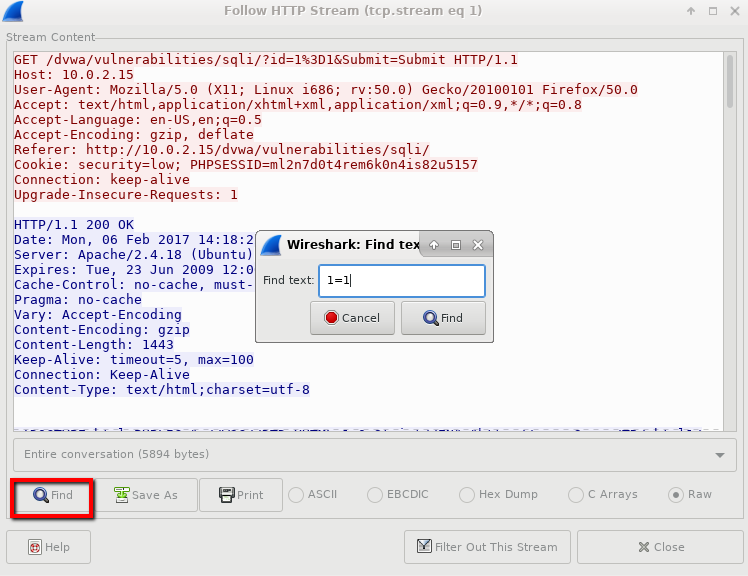Click 'Vary: Accept-Encoding' line
Image resolution: width=748 pixels, height=576 pixels.
click(x=98, y=315)
